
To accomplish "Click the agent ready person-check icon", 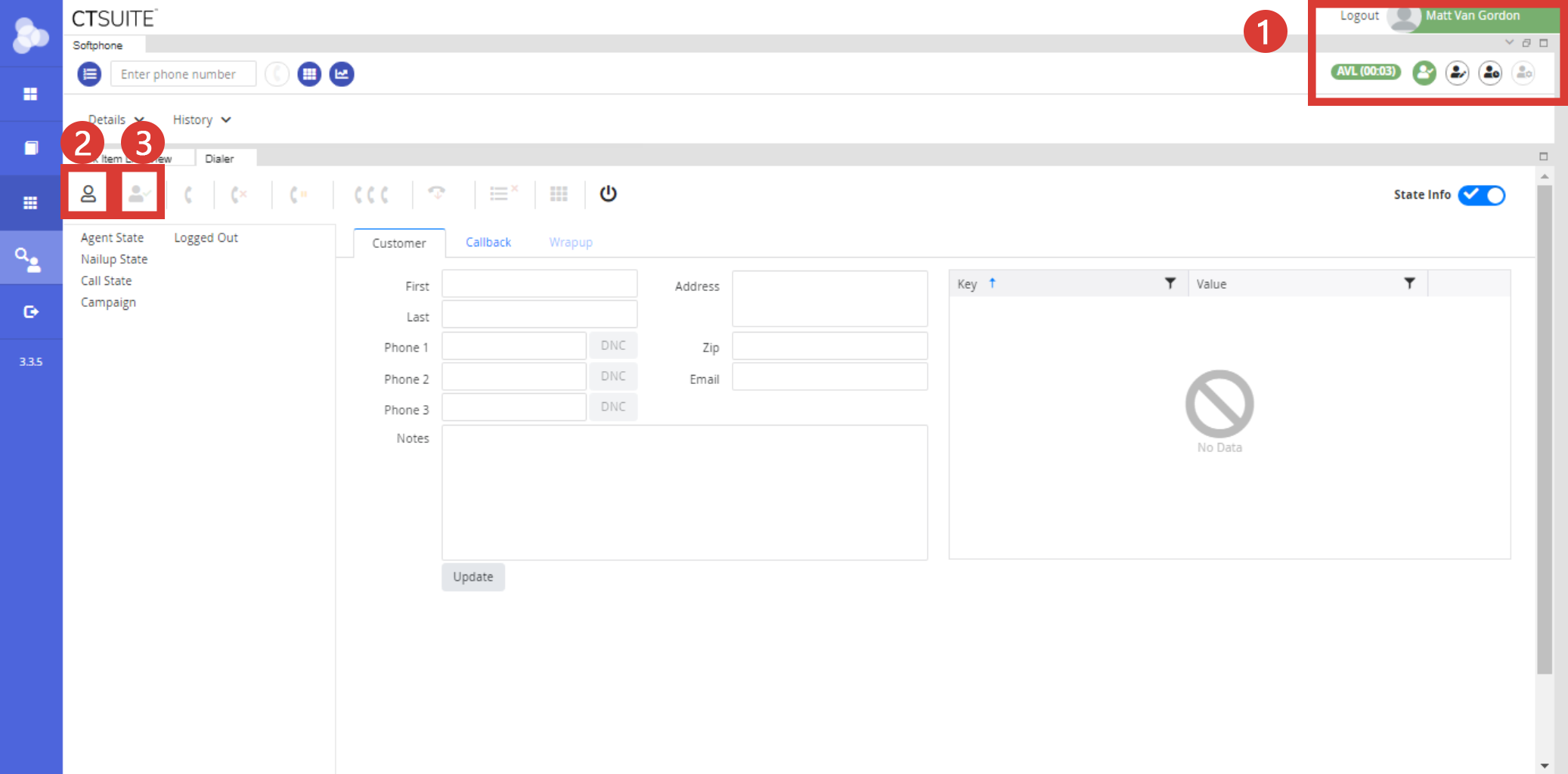I will (138, 194).
